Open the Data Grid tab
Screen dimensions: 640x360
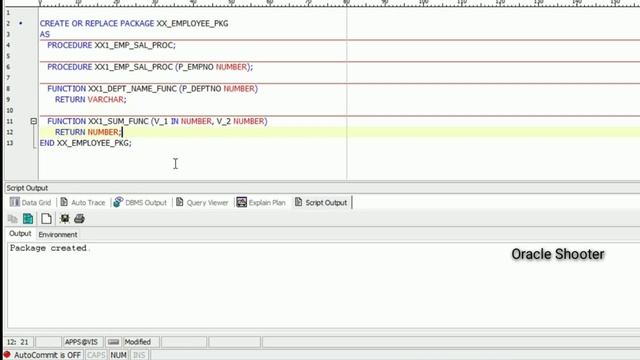(x=31, y=202)
